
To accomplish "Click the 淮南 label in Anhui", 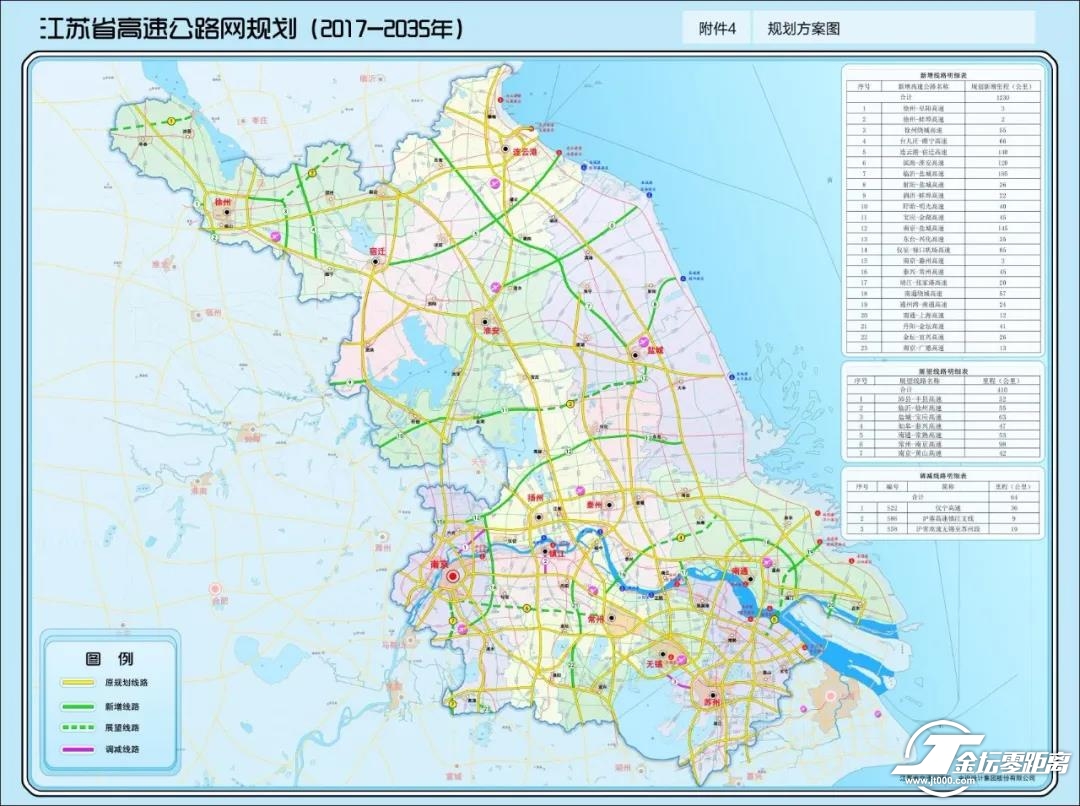I will coord(200,490).
